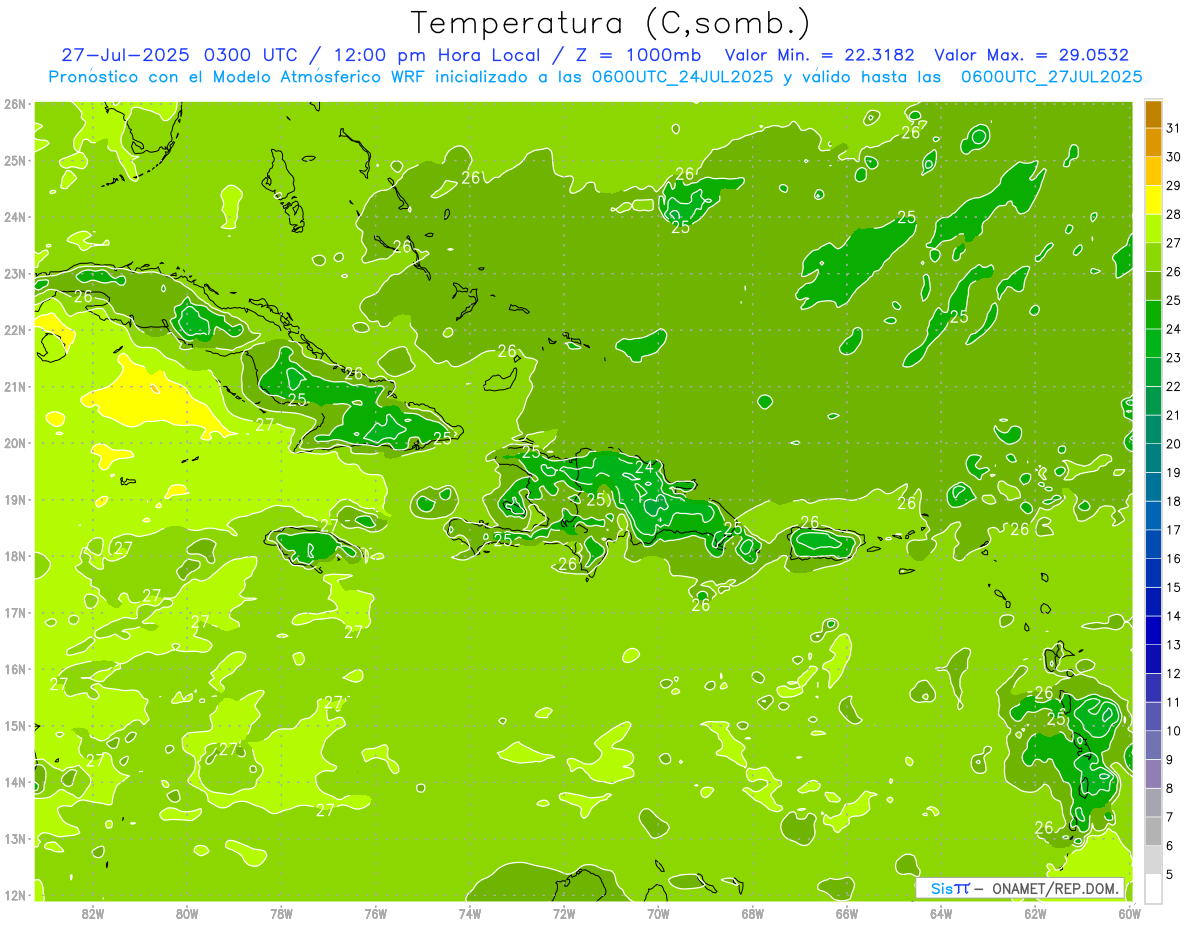Image resolution: width=1200 pixels, height=927 pixels.
Task: Select the "0600UTC_27JUL2025" valid-until time
Action: click(x=1051, y=76)
